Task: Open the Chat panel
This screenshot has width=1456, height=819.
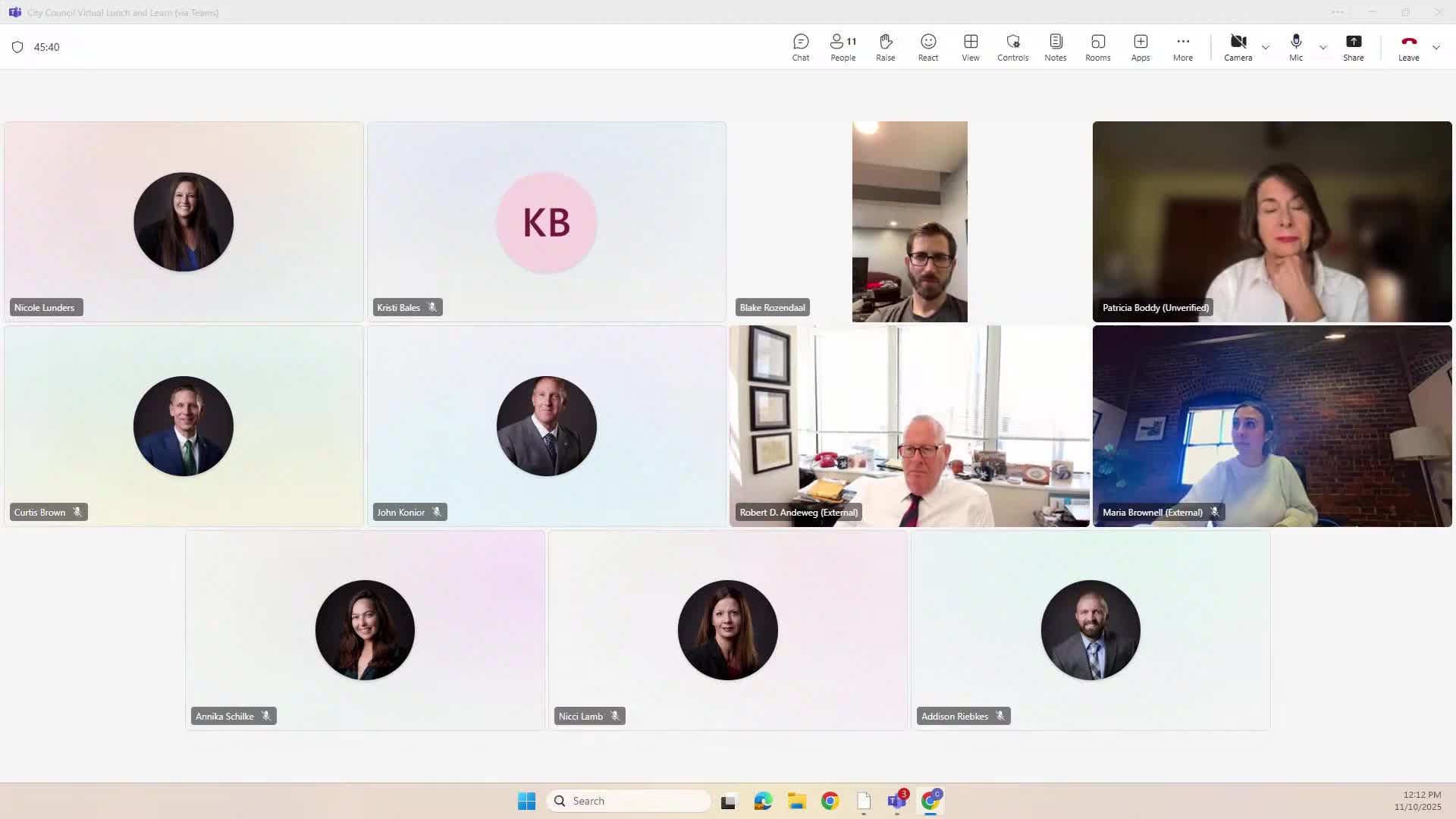Action: 801,47
